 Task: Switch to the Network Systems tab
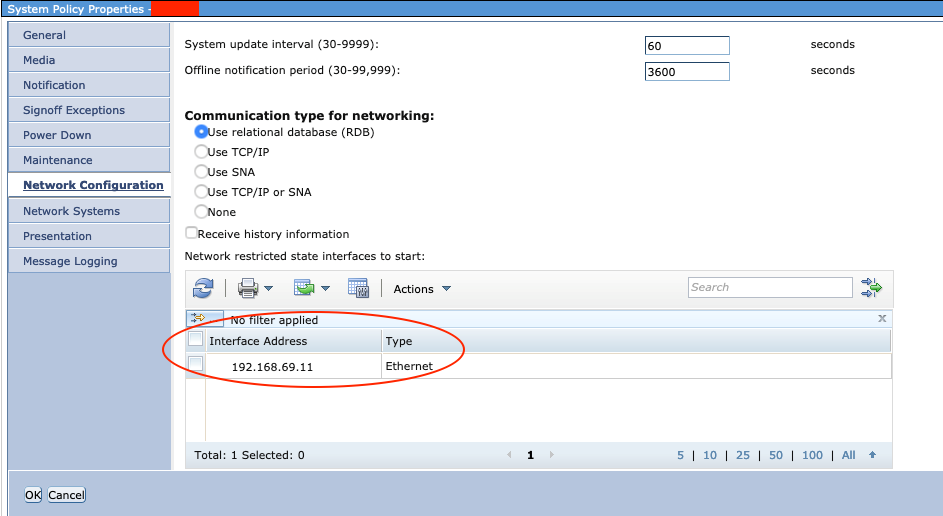point(71,211)
